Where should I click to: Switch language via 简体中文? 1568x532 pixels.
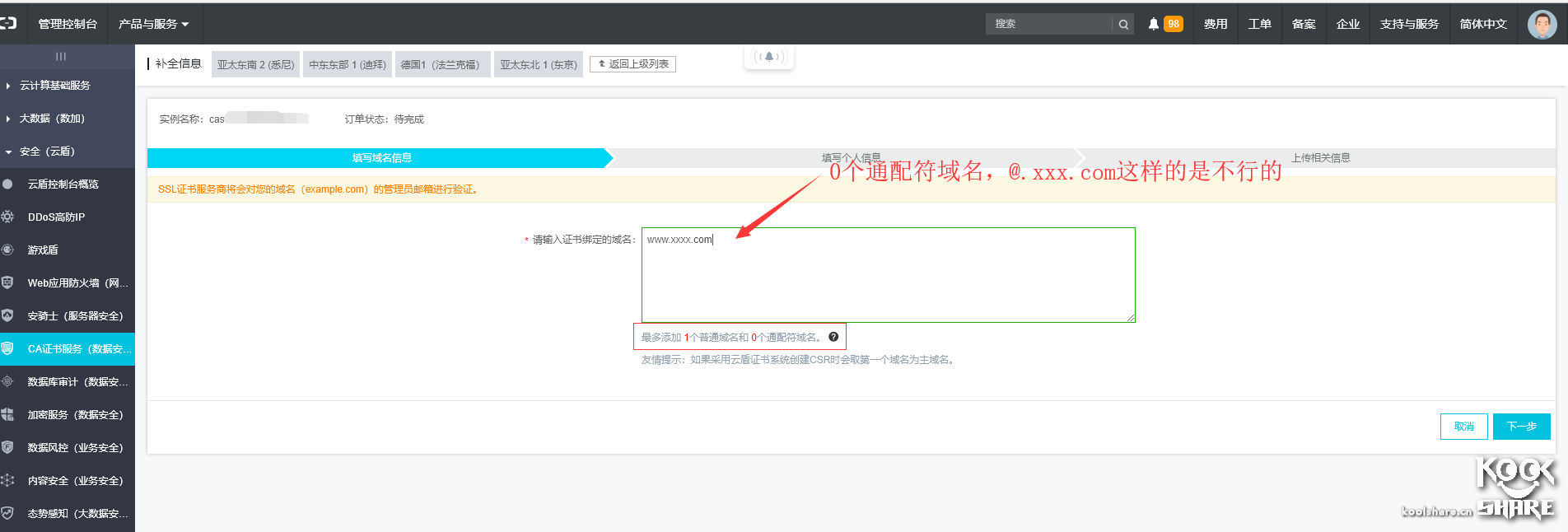pyautogui.click(x=1483, y=24)
